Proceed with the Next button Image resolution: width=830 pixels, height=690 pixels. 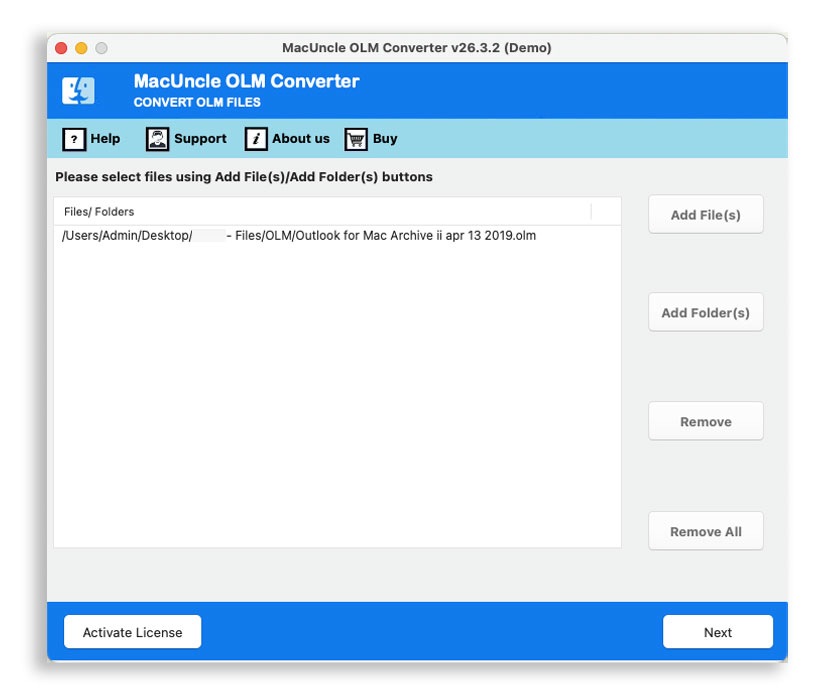(718, 632)
